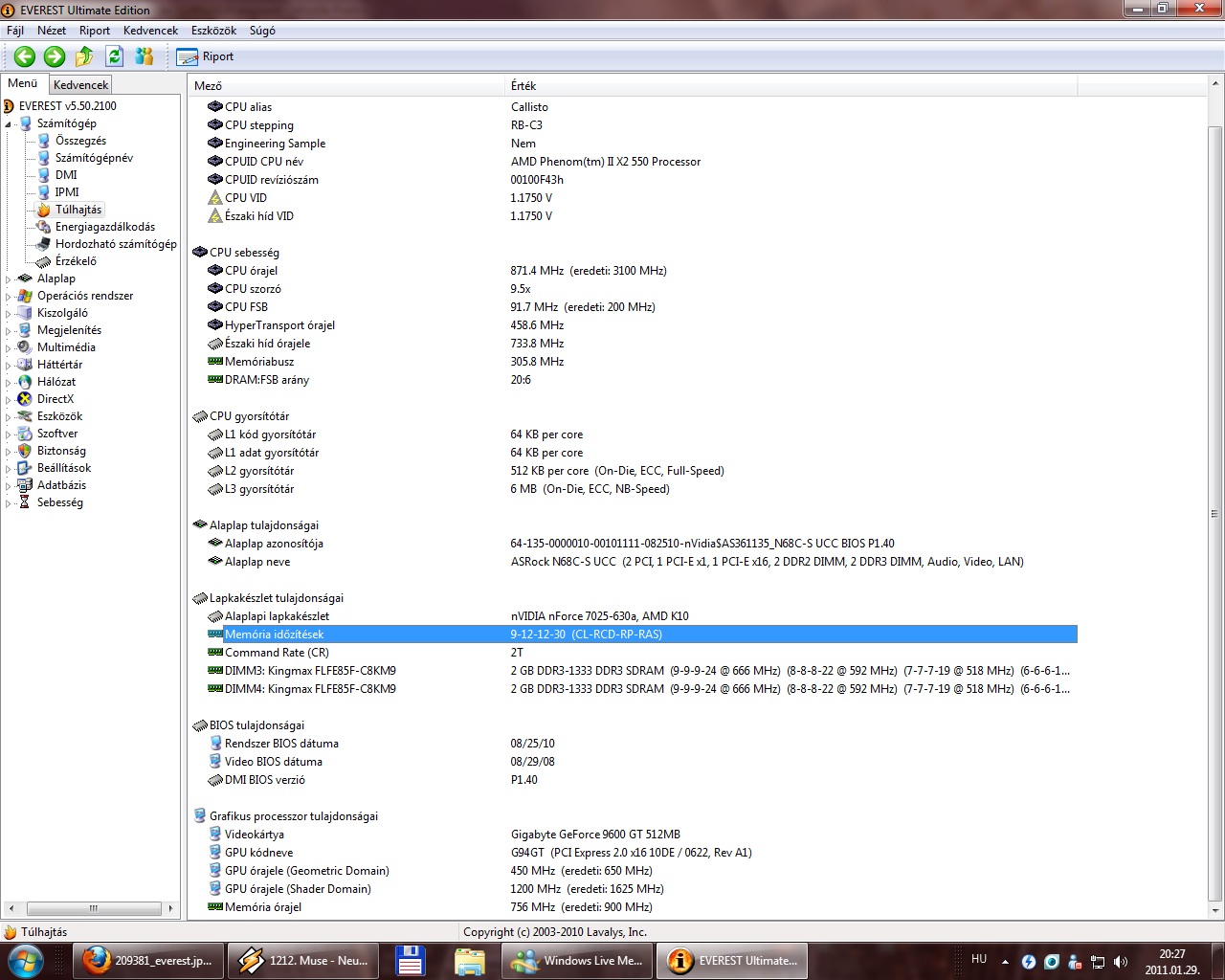Screen dimensions: 1225x980
Task: Expand the Háttértár tree node
Action: [x=9, y=366]
